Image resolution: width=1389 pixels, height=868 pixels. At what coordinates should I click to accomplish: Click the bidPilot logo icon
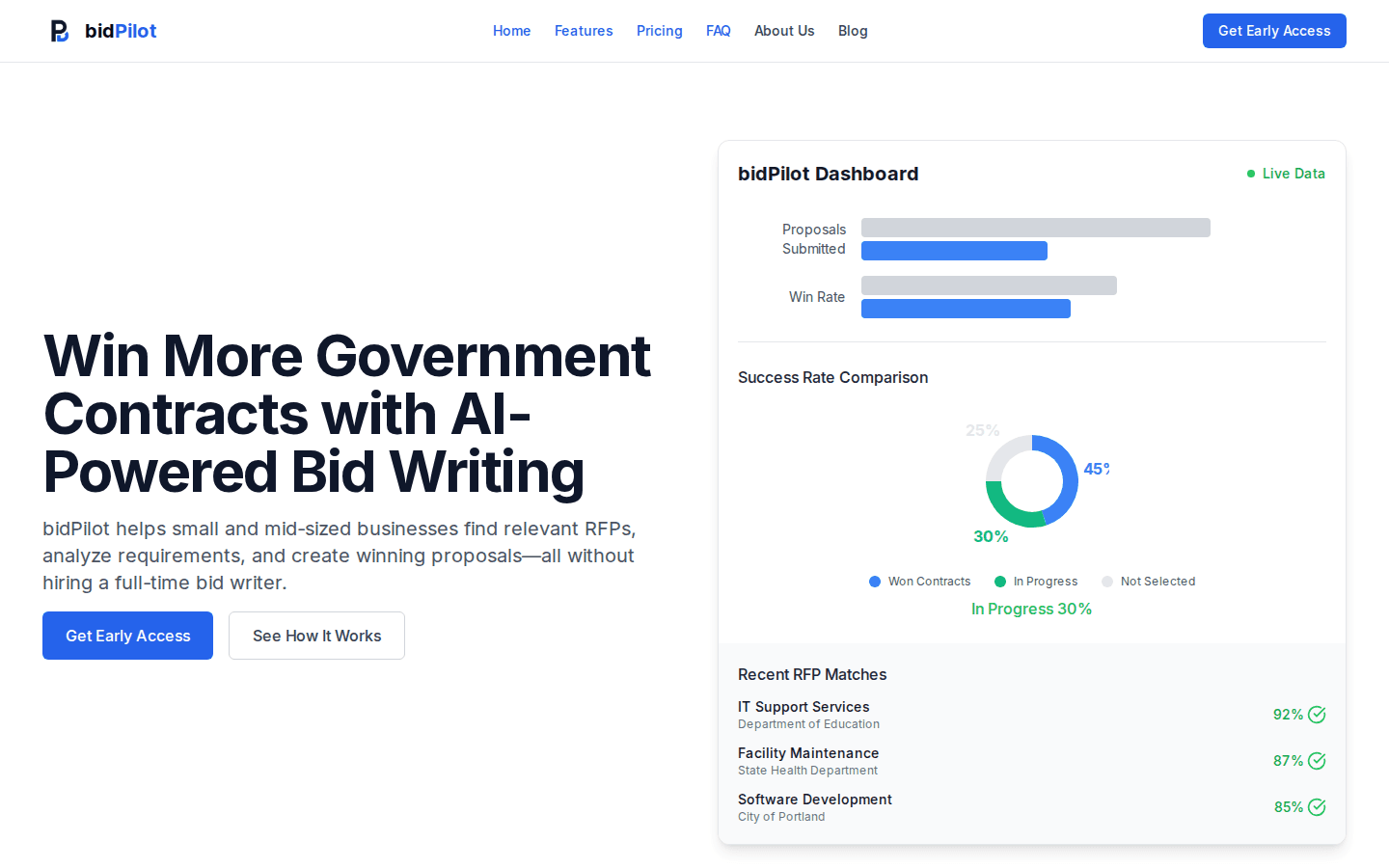60,31
